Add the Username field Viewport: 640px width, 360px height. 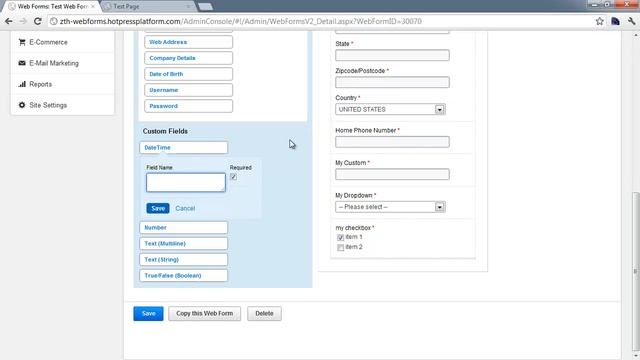click(x=189, y=90)
